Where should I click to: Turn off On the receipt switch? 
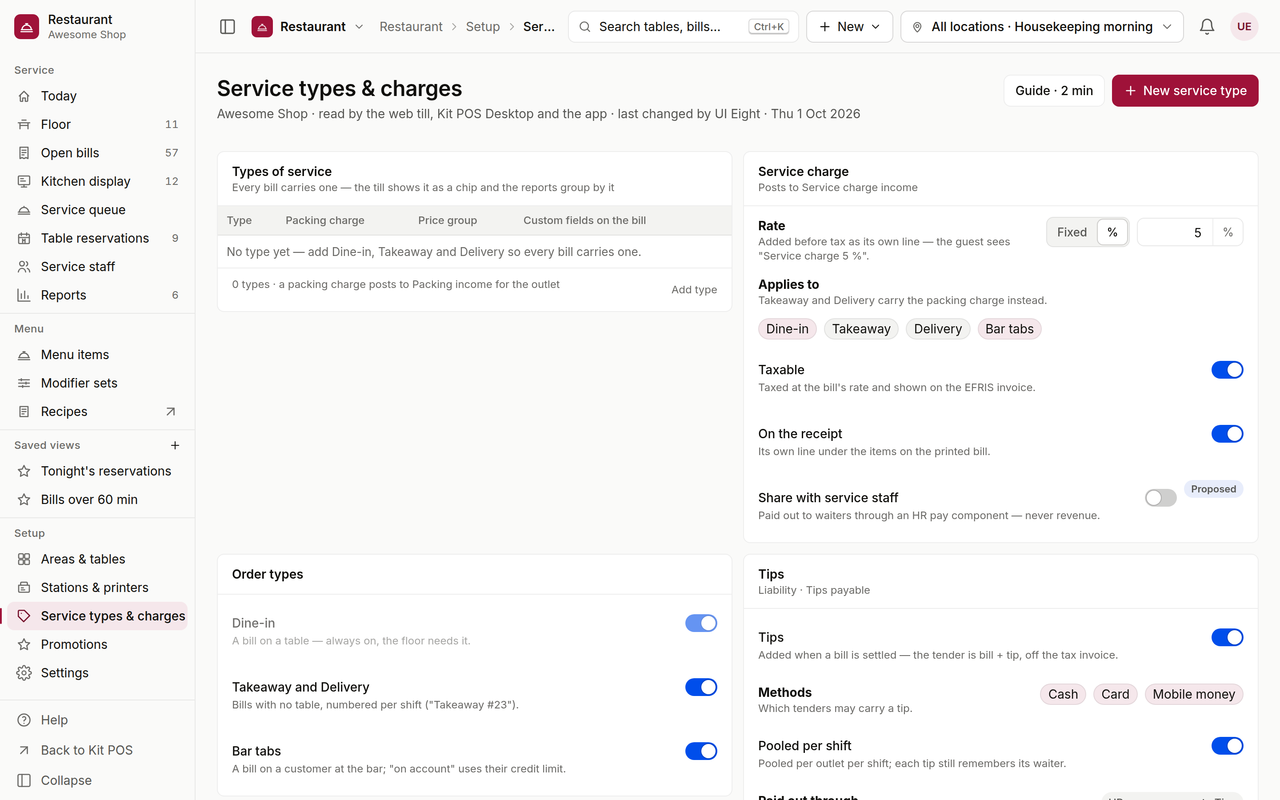pyautogui.click(x=1227, y=434)
